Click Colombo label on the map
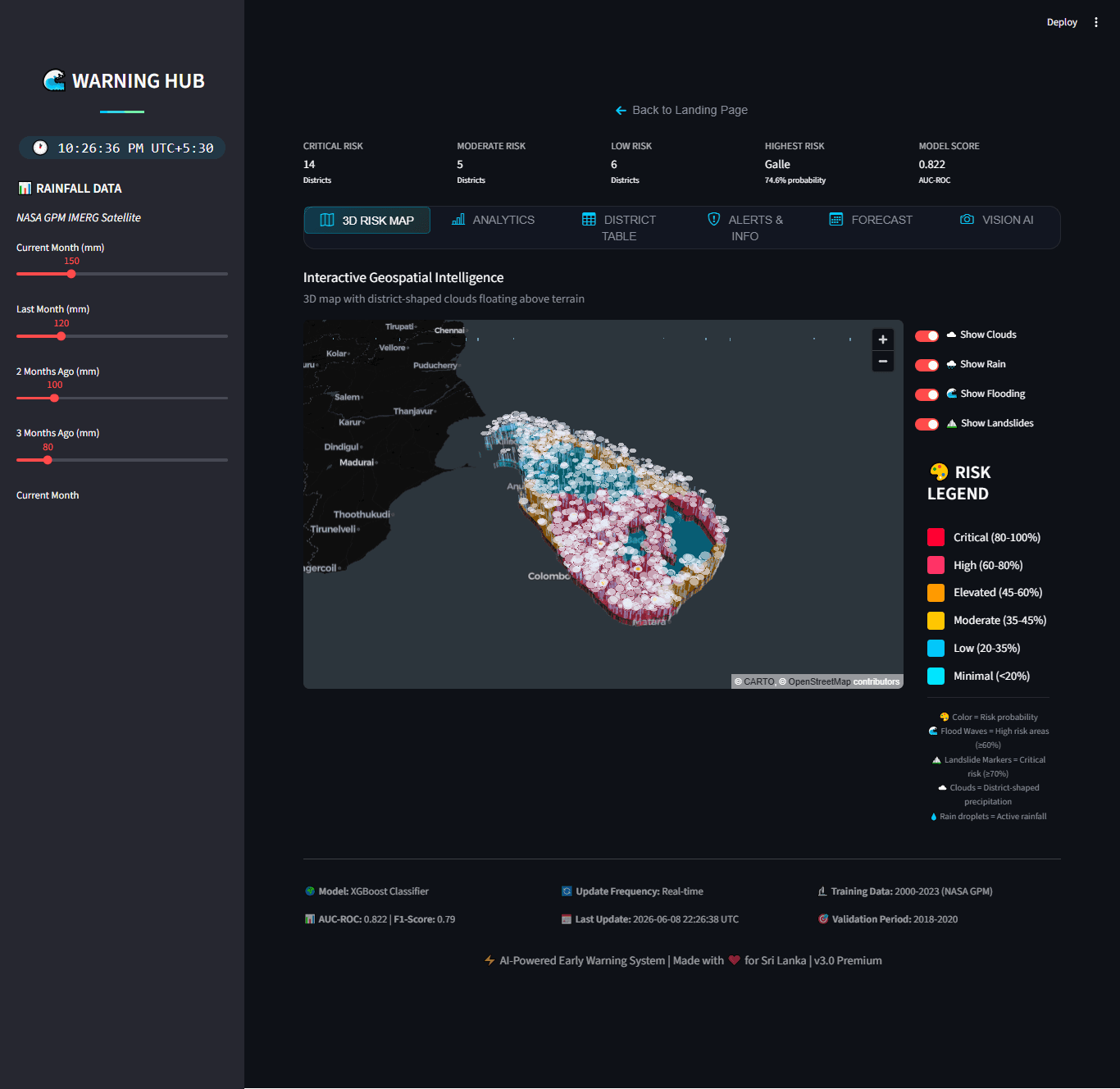Screen dimensions: 1120x1089 click(x=549, y=576)
